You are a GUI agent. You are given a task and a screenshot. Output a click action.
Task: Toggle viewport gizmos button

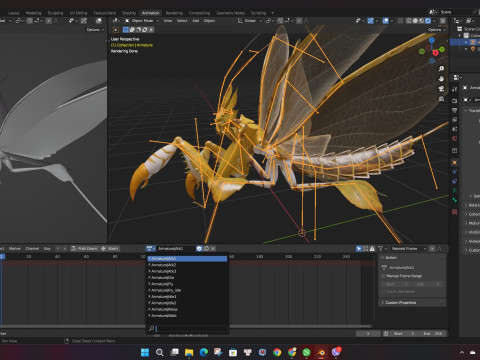tap(370, 21)
